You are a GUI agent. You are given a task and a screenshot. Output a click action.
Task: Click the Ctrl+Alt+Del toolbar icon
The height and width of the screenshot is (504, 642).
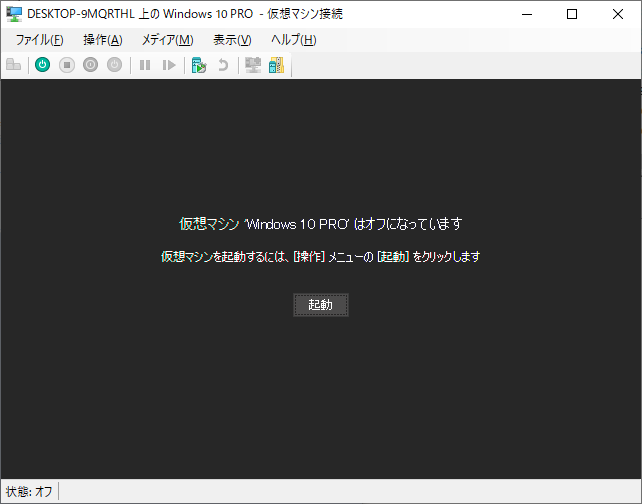(x=14, y=65)
